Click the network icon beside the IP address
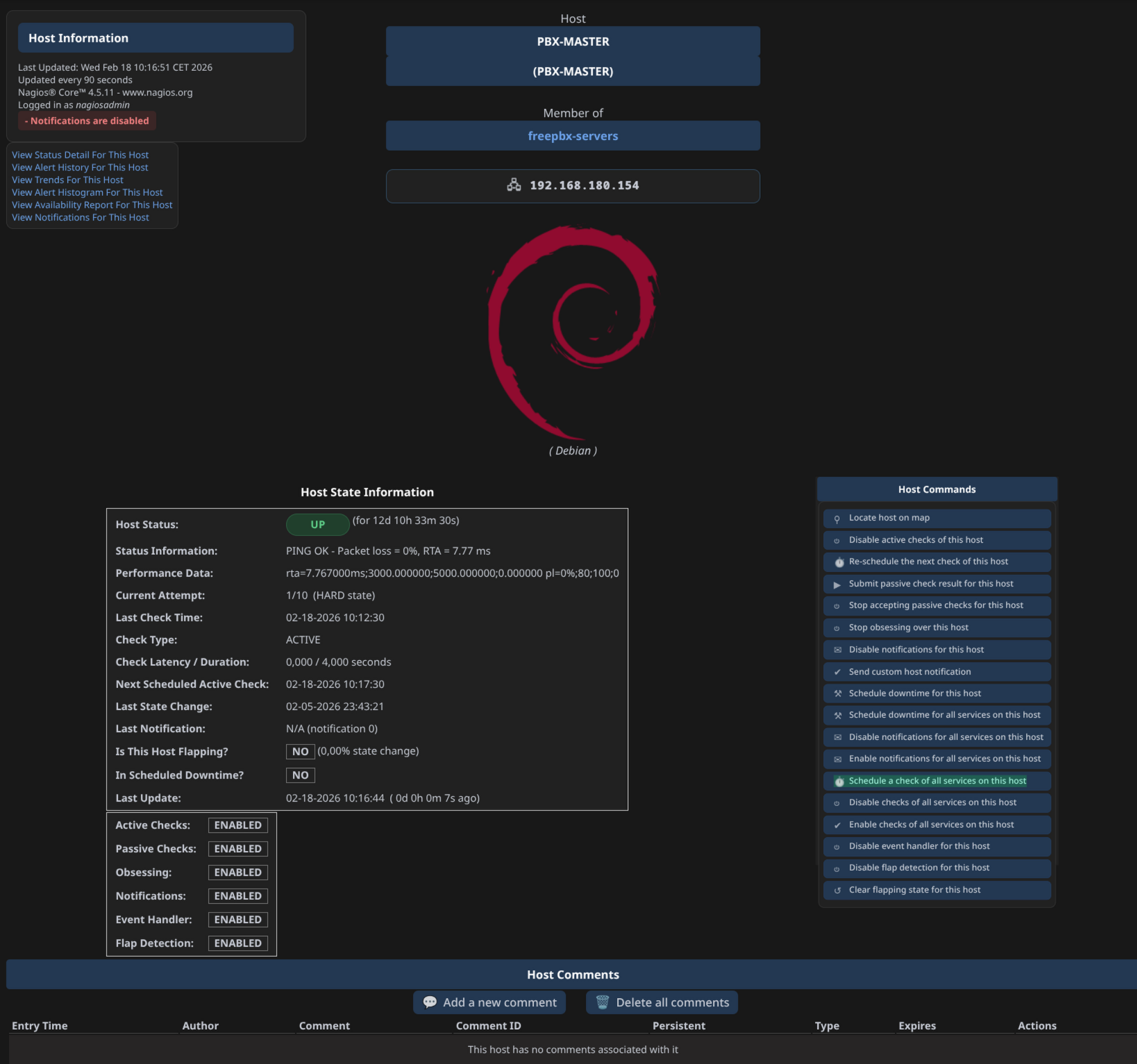This screenshot has height=1064, width=1137. pyautogui.click(x=514, y=185)
